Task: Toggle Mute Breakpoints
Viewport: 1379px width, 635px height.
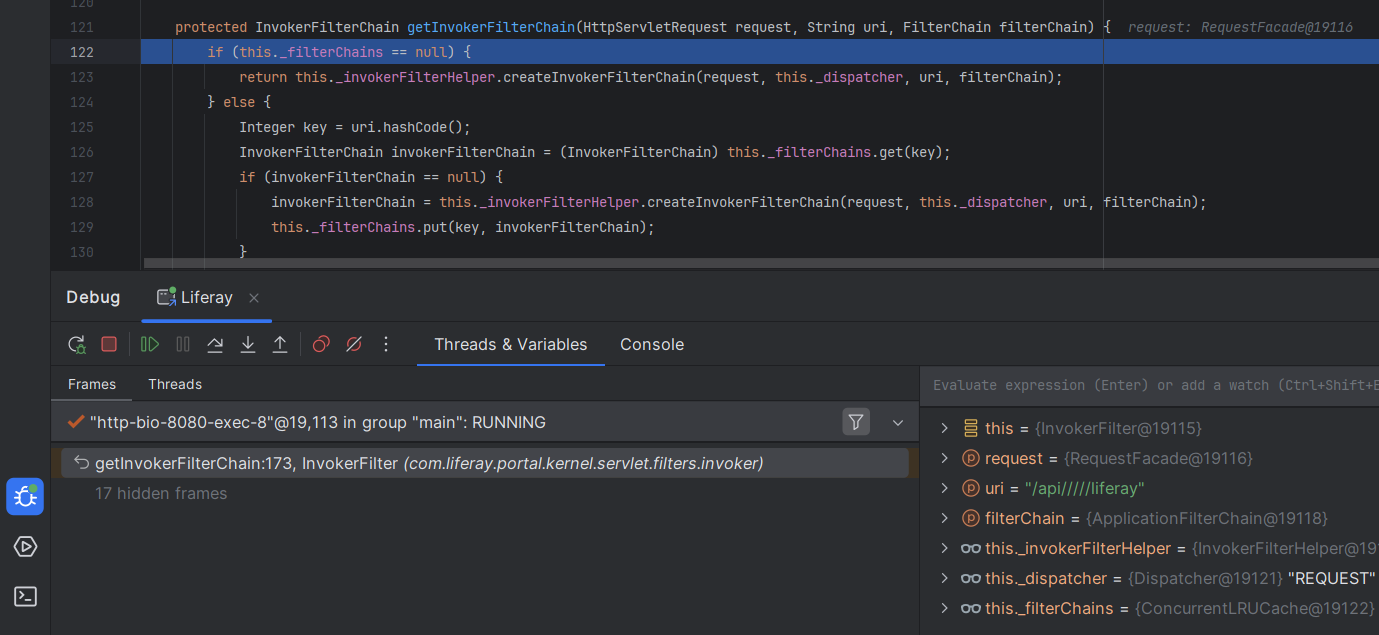Action: (354, 344)
